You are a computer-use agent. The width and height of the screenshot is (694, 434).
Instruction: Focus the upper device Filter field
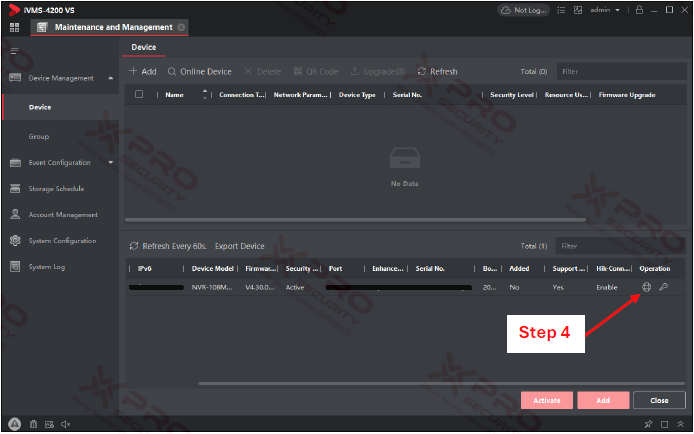(x=621, y=71)
